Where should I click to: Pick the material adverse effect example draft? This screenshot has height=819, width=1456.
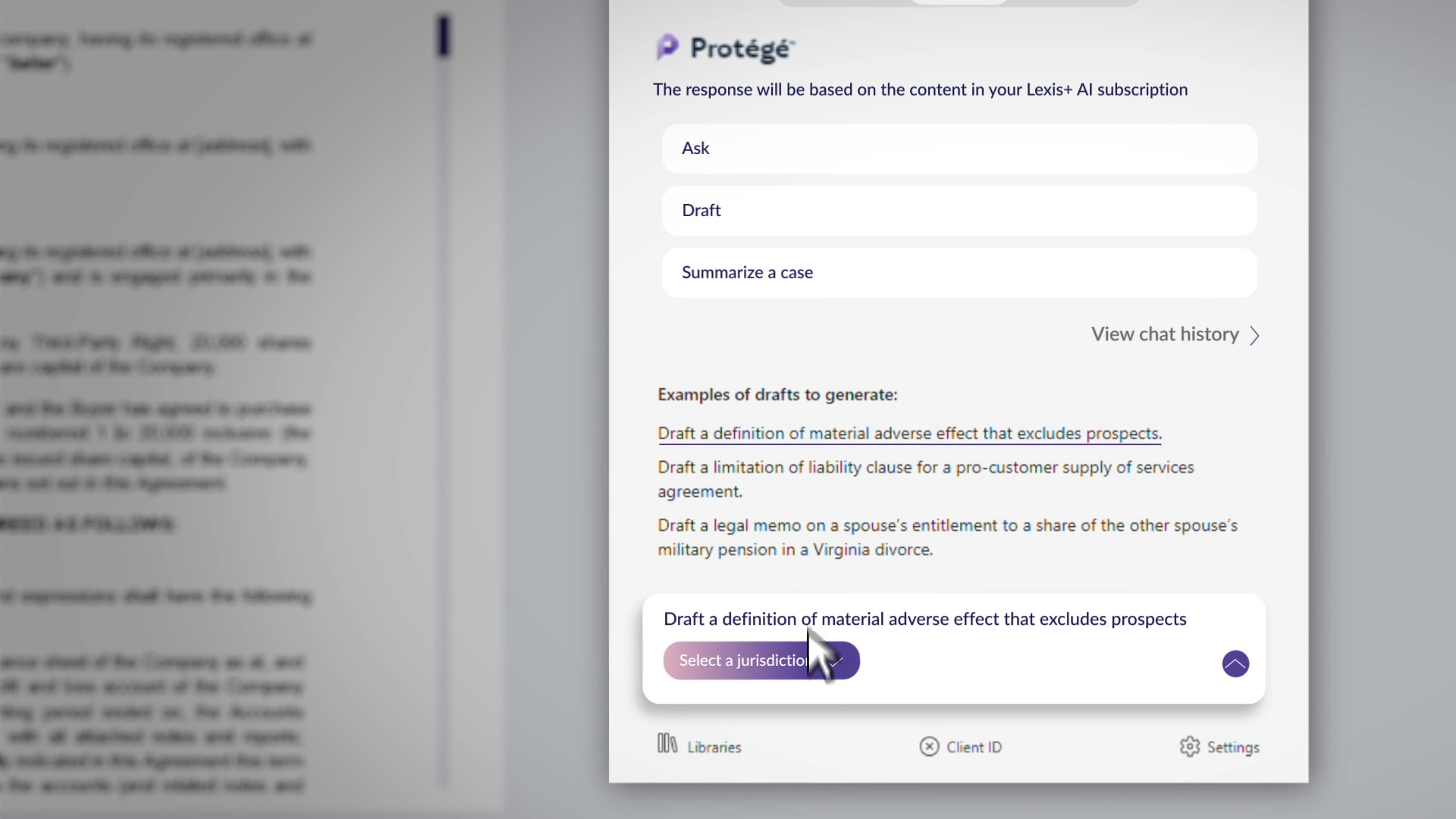click(909, 433)
